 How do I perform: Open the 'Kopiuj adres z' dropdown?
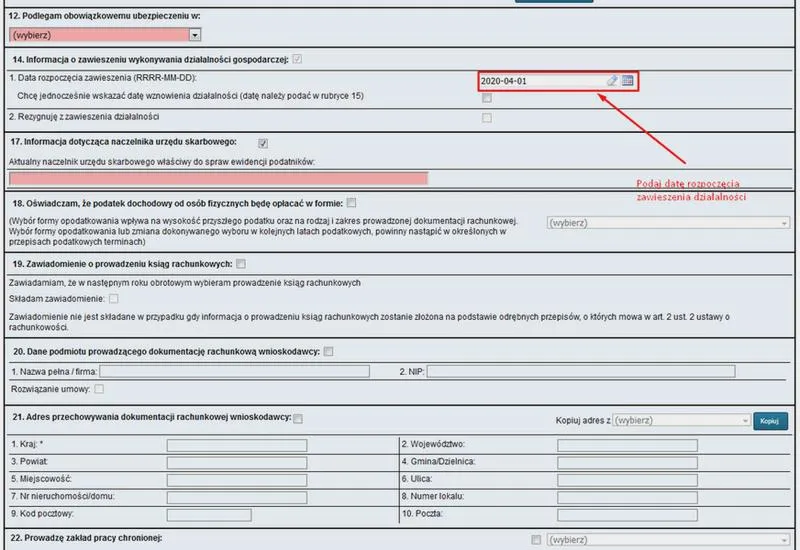[x=681, y=420]
